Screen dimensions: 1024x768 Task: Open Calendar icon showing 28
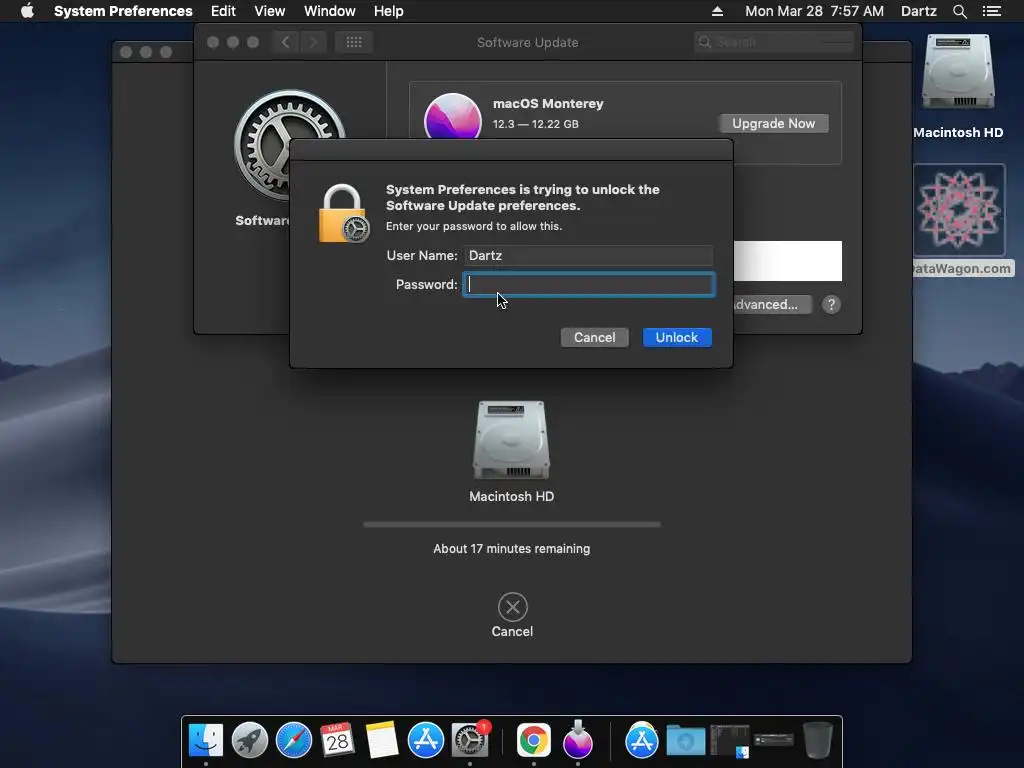coord(338,740)
